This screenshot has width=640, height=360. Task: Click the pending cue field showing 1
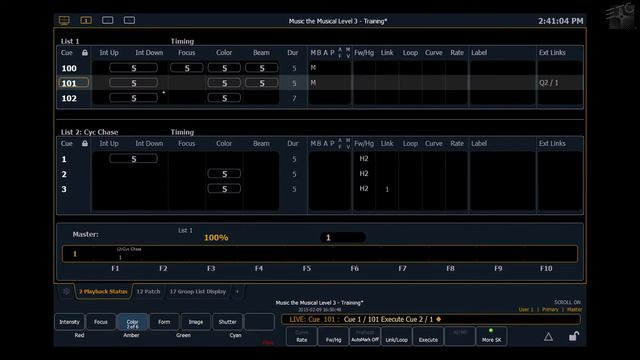343,238
